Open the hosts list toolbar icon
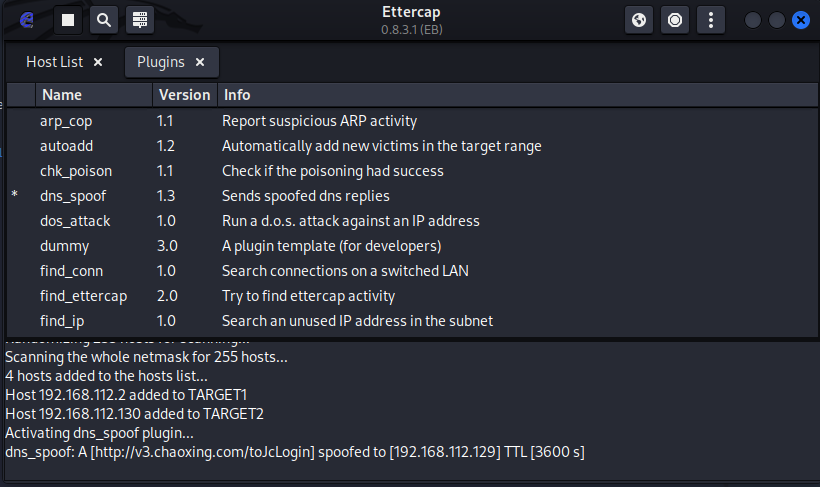Viewport: 820px width, 487px height. click(138, 19)
